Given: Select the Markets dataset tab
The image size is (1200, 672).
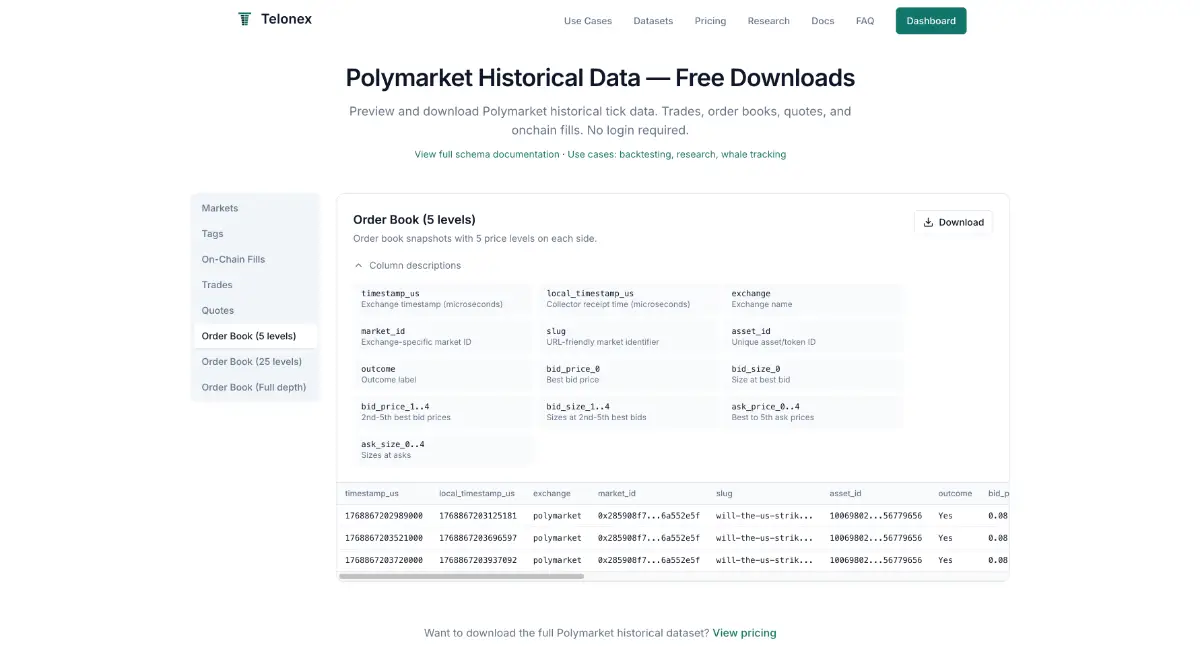Looking at the screenshot, I should [220, 208].
